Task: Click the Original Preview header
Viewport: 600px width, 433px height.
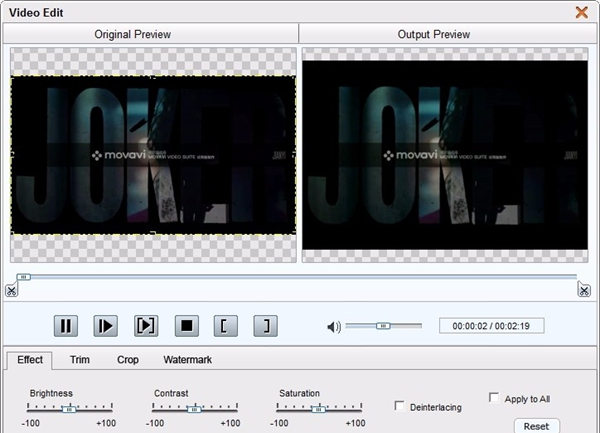Action: pyautogui.click(x=151, y=34)
